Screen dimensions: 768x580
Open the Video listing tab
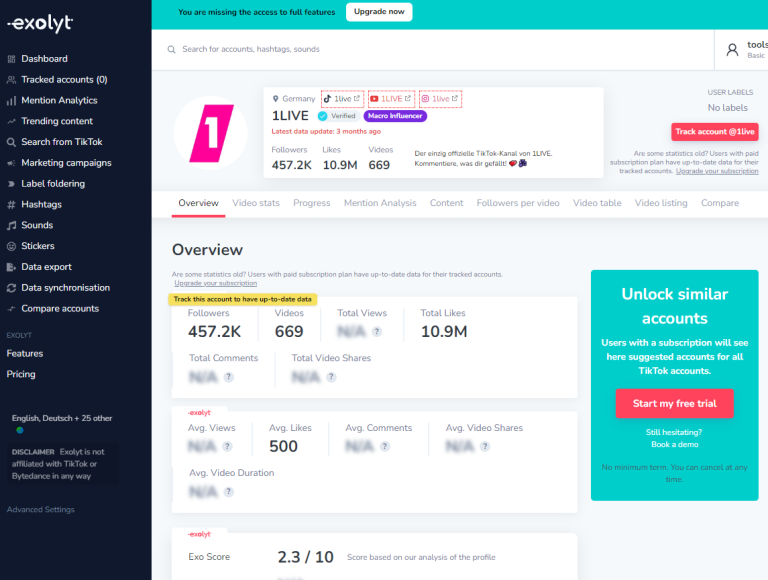coord(661,203)
